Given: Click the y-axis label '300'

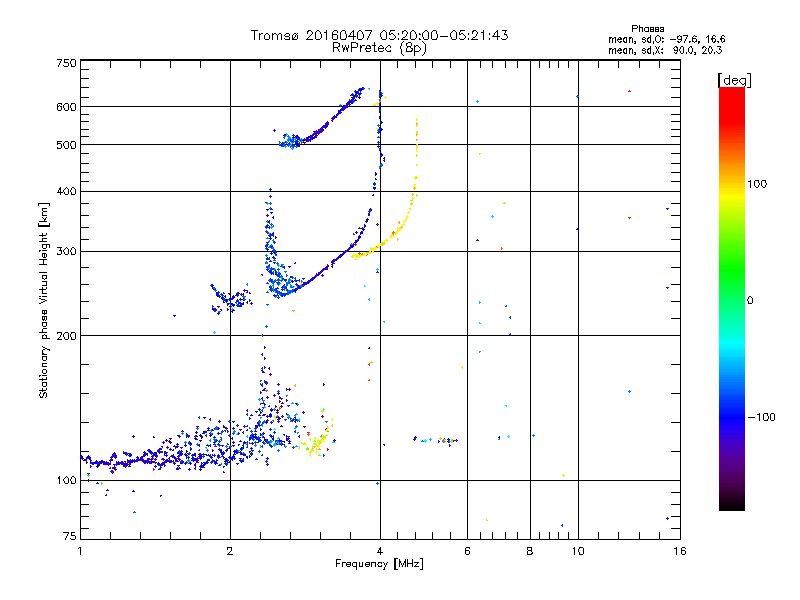Looking at the screenshot, I should pos(66,252).
